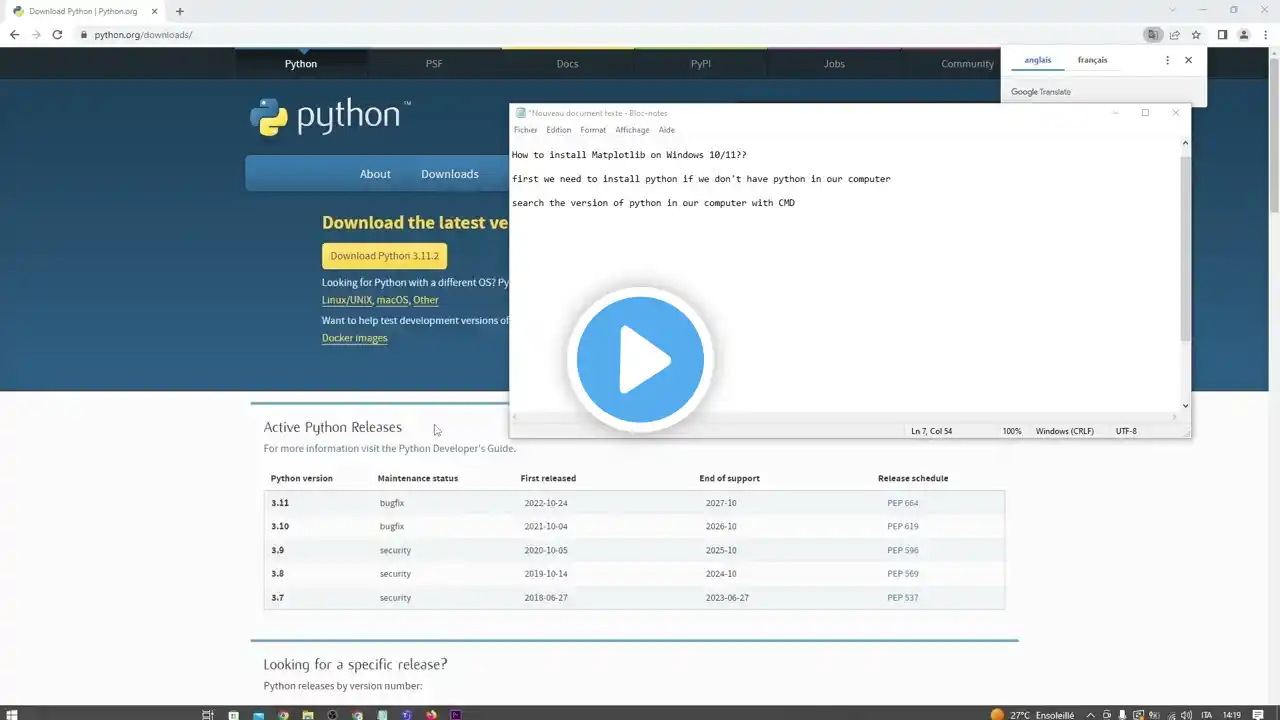Follow the Other OS download link

pyautogui.click(x=426, y=300)
